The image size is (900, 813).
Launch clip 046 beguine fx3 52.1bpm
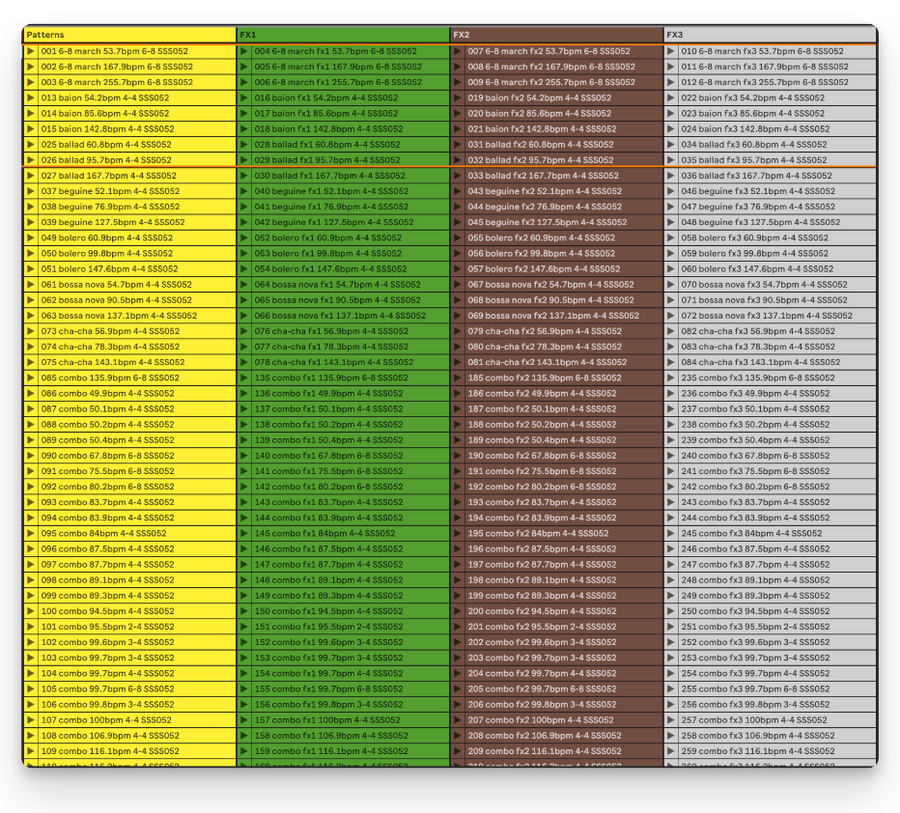pyautogui.click(x=671, y=191)
